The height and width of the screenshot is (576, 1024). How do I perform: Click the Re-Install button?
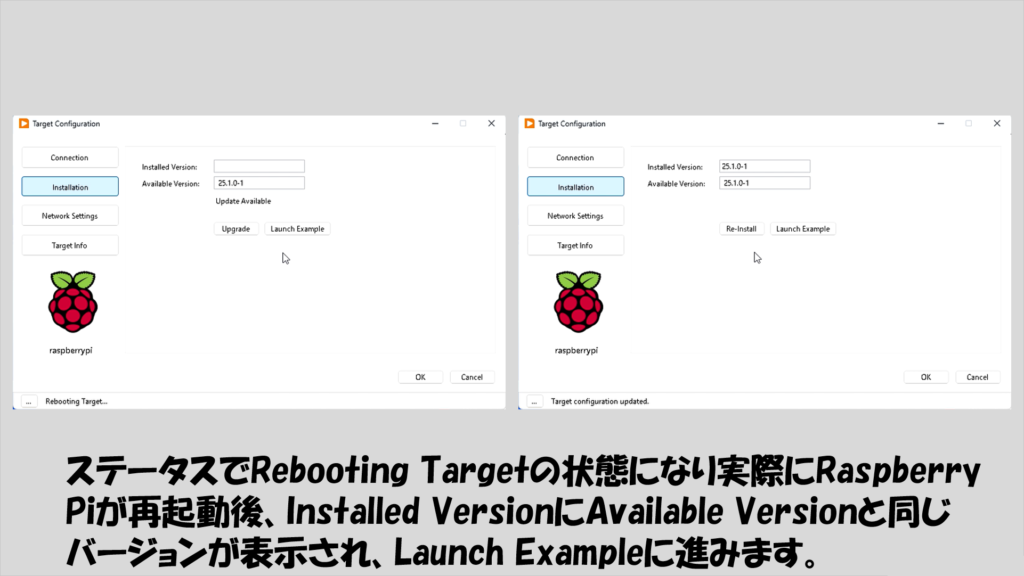741,229
